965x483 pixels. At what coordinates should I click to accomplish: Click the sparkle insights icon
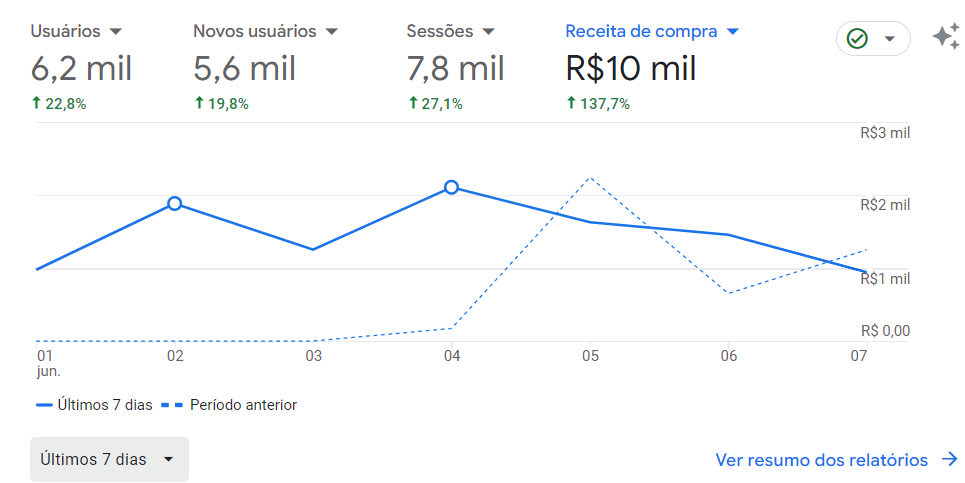point(945,37)
